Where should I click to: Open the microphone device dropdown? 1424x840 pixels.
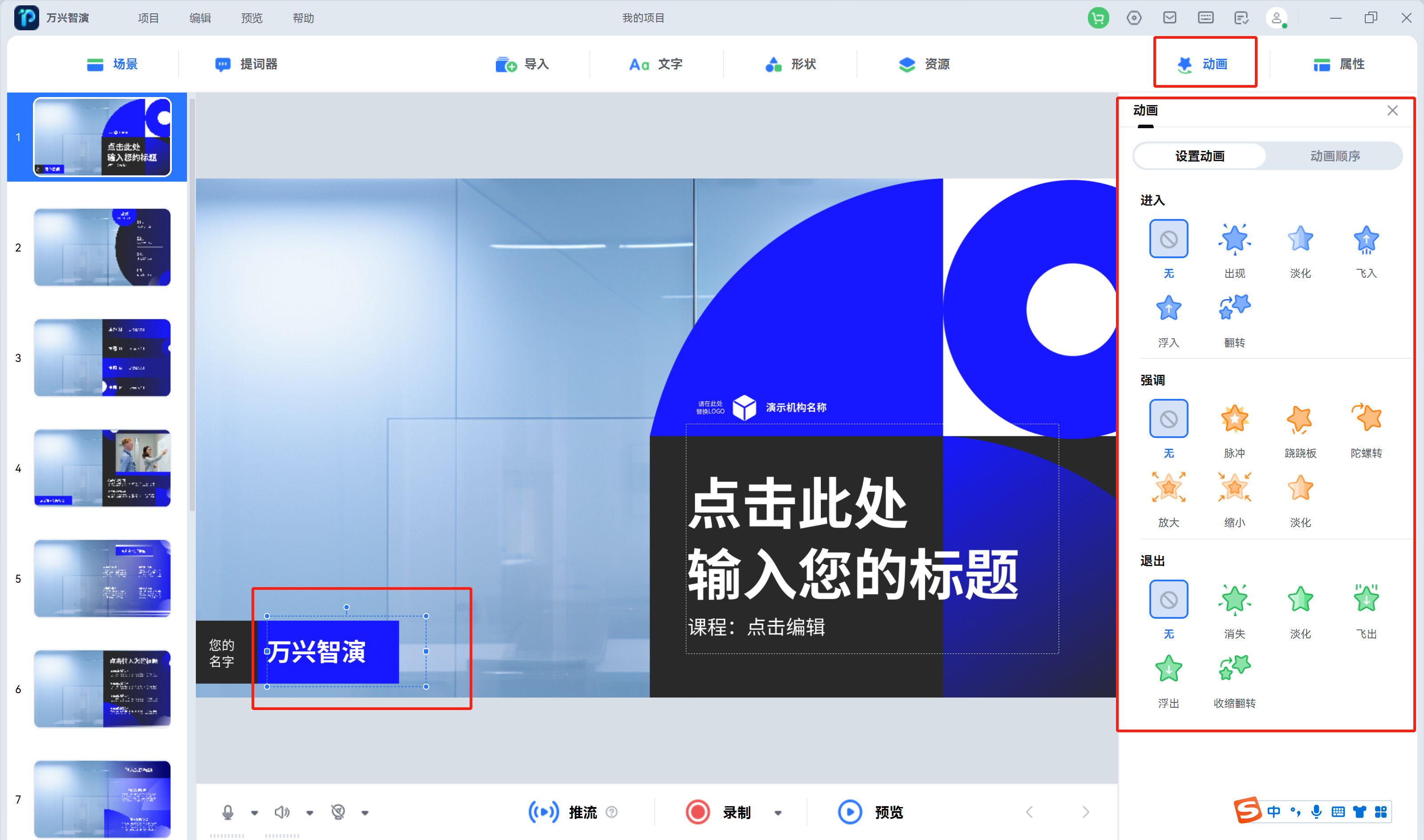coord(255,813)
